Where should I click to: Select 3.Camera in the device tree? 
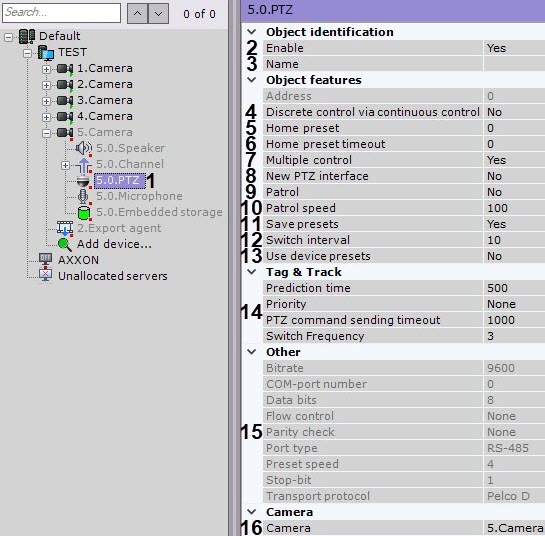point(105,100)
